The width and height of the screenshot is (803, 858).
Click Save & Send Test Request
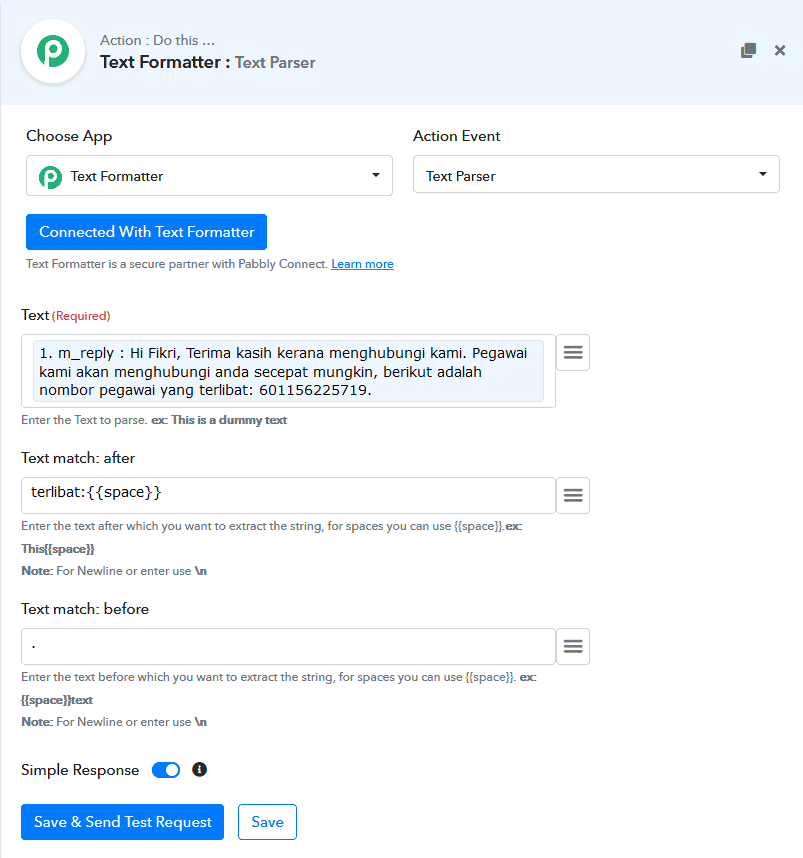[122, 822]
